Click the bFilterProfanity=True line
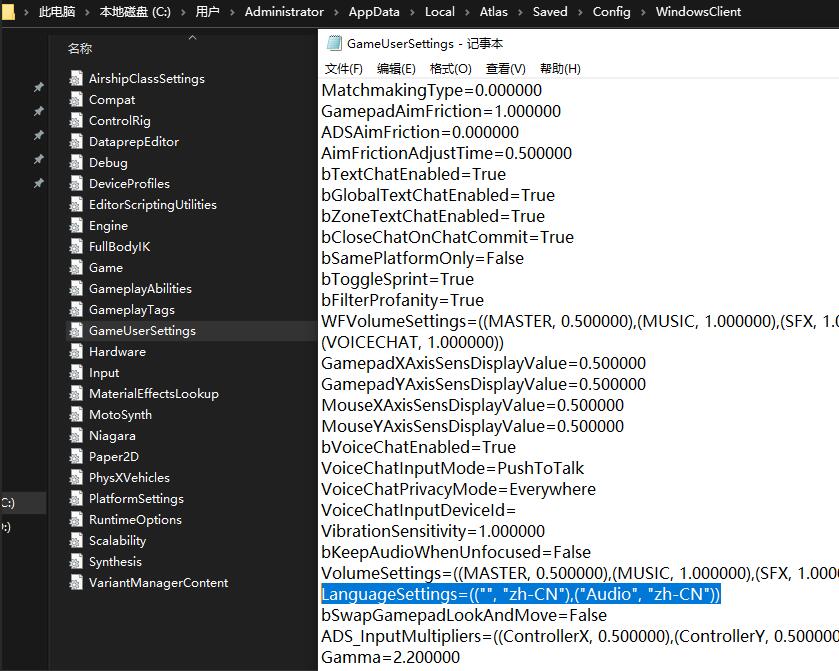Screen dimensions: 839x671 tap(402, 300)
